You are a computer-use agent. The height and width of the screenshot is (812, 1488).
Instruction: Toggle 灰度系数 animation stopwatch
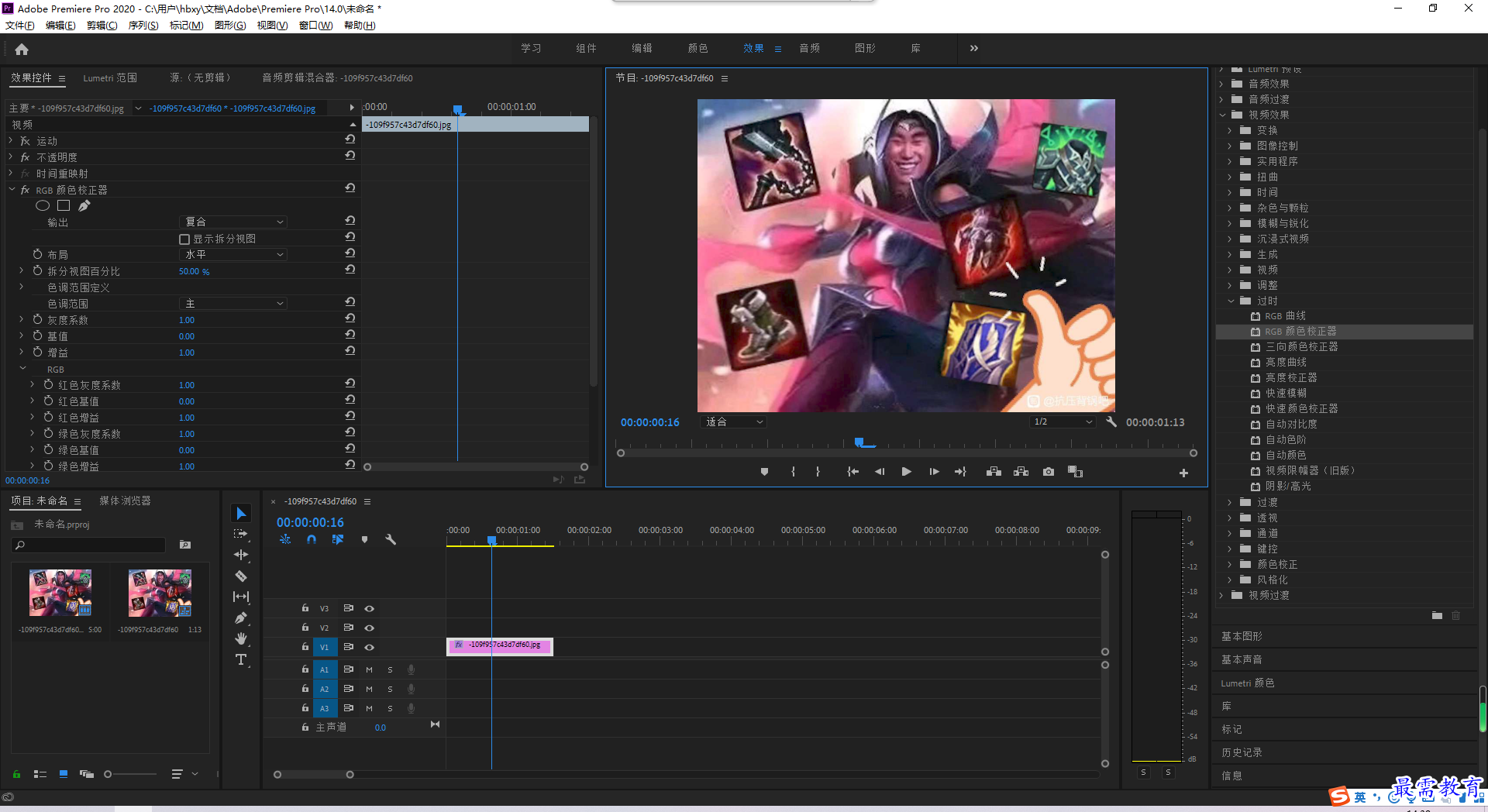(x=37, y=319)
